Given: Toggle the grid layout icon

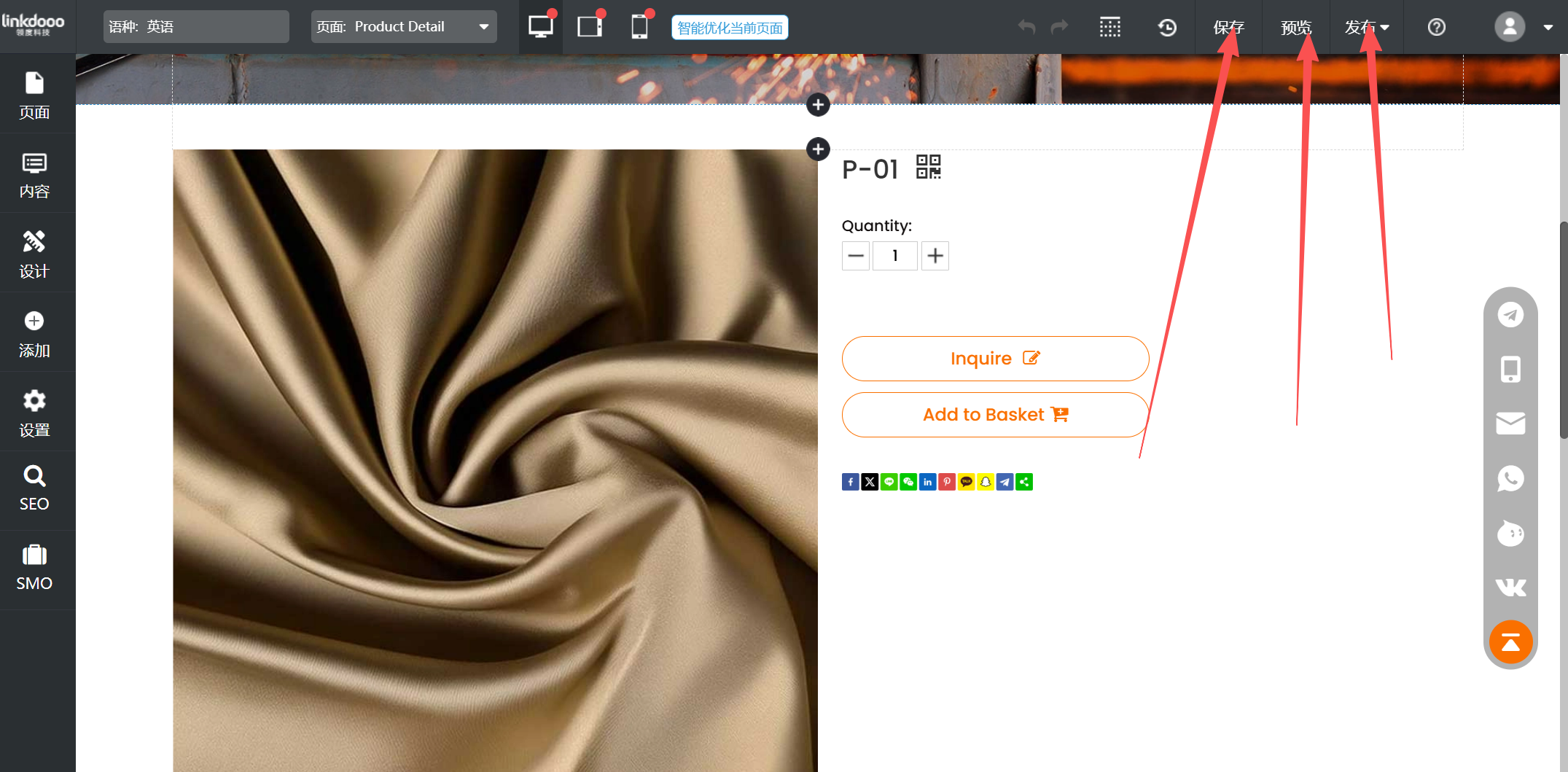Looking at the screenshot, I should [x=1109, y=28].
